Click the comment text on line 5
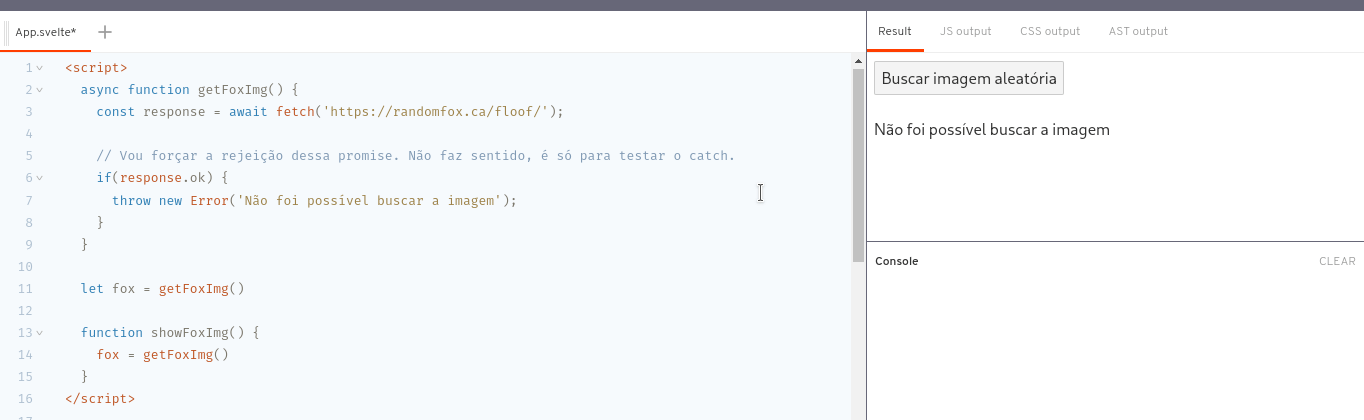Screen dimensions: 1364x420 point(416,156)
